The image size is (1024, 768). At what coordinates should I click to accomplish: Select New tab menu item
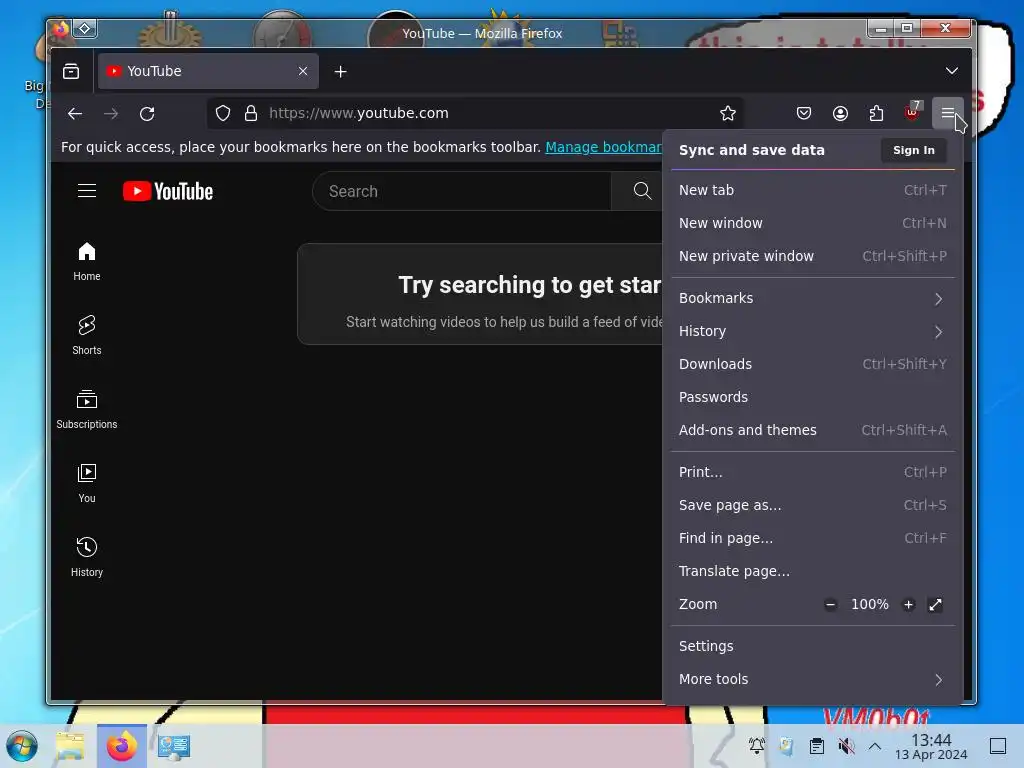coord(813,190)
